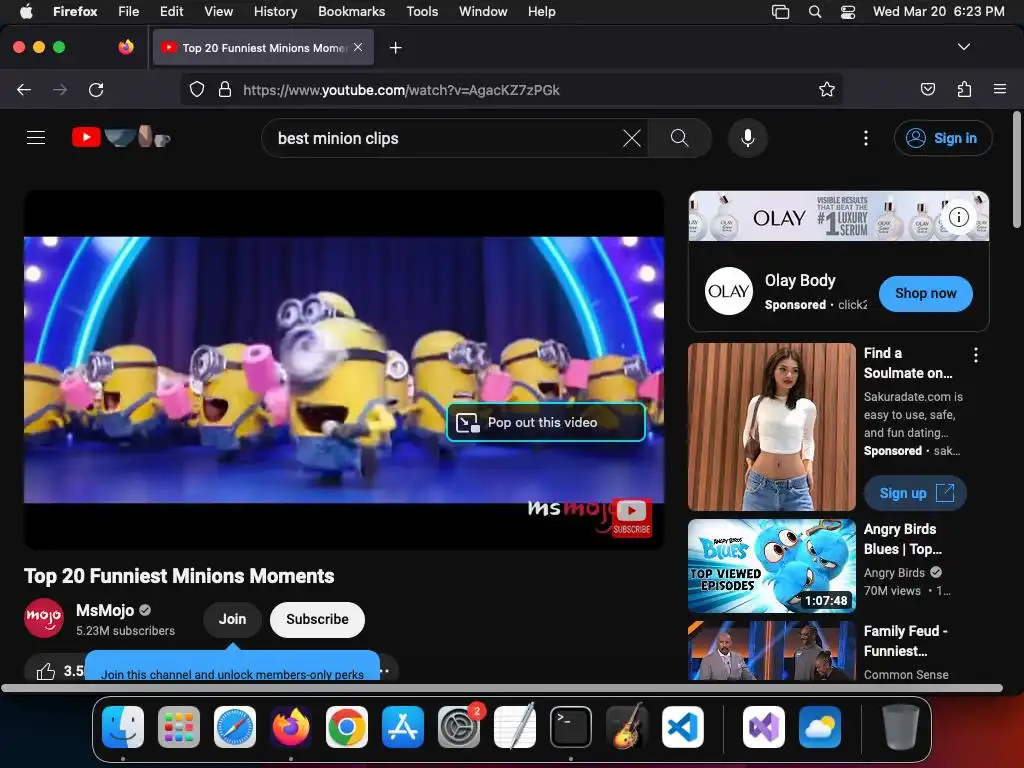Open the Angry Birds Blues video title
Screen dimensions: 1024x768
(x=903, y=539)
